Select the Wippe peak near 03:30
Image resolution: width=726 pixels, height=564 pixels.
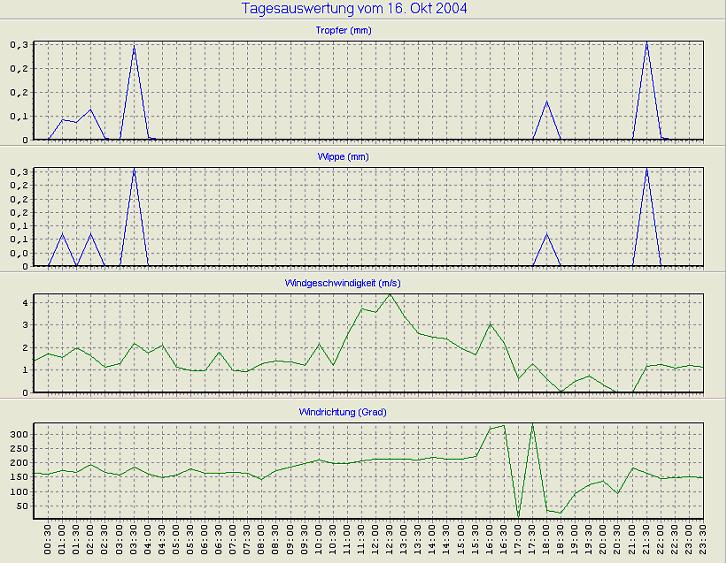(134, 169)
